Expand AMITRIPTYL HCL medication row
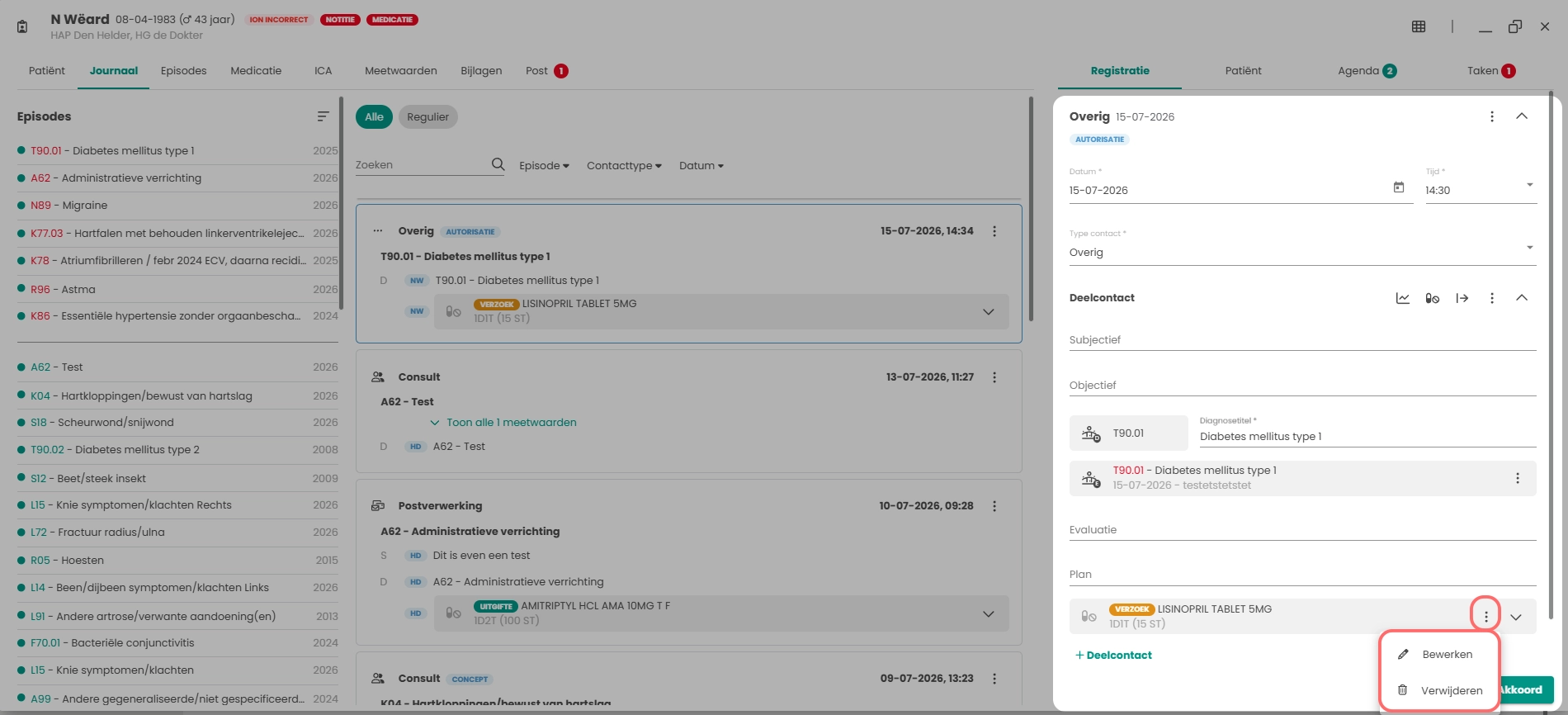The image size is (1568, 715). 988,614
